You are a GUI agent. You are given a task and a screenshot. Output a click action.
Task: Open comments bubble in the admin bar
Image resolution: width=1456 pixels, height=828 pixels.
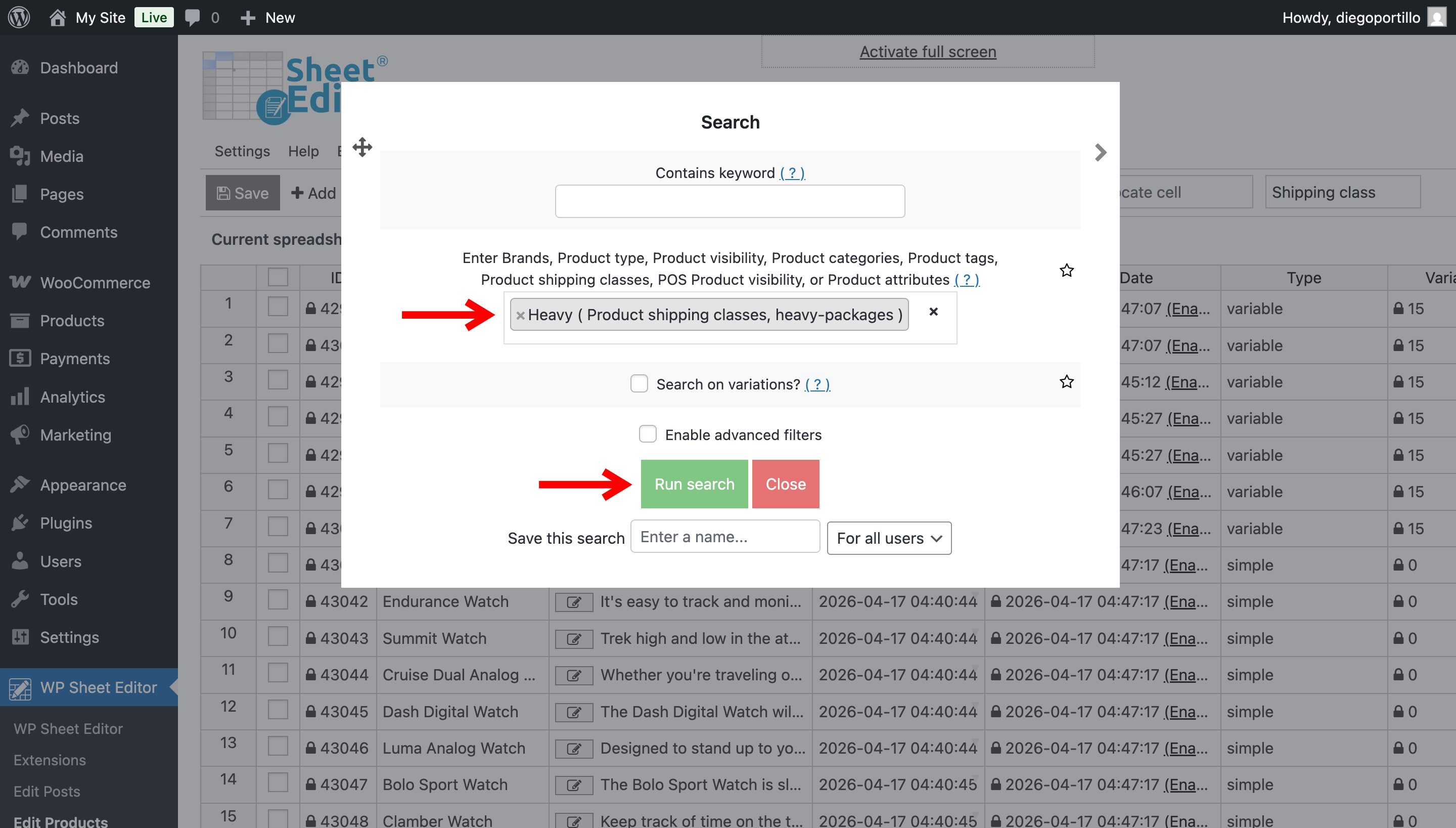tap(193, 17)
